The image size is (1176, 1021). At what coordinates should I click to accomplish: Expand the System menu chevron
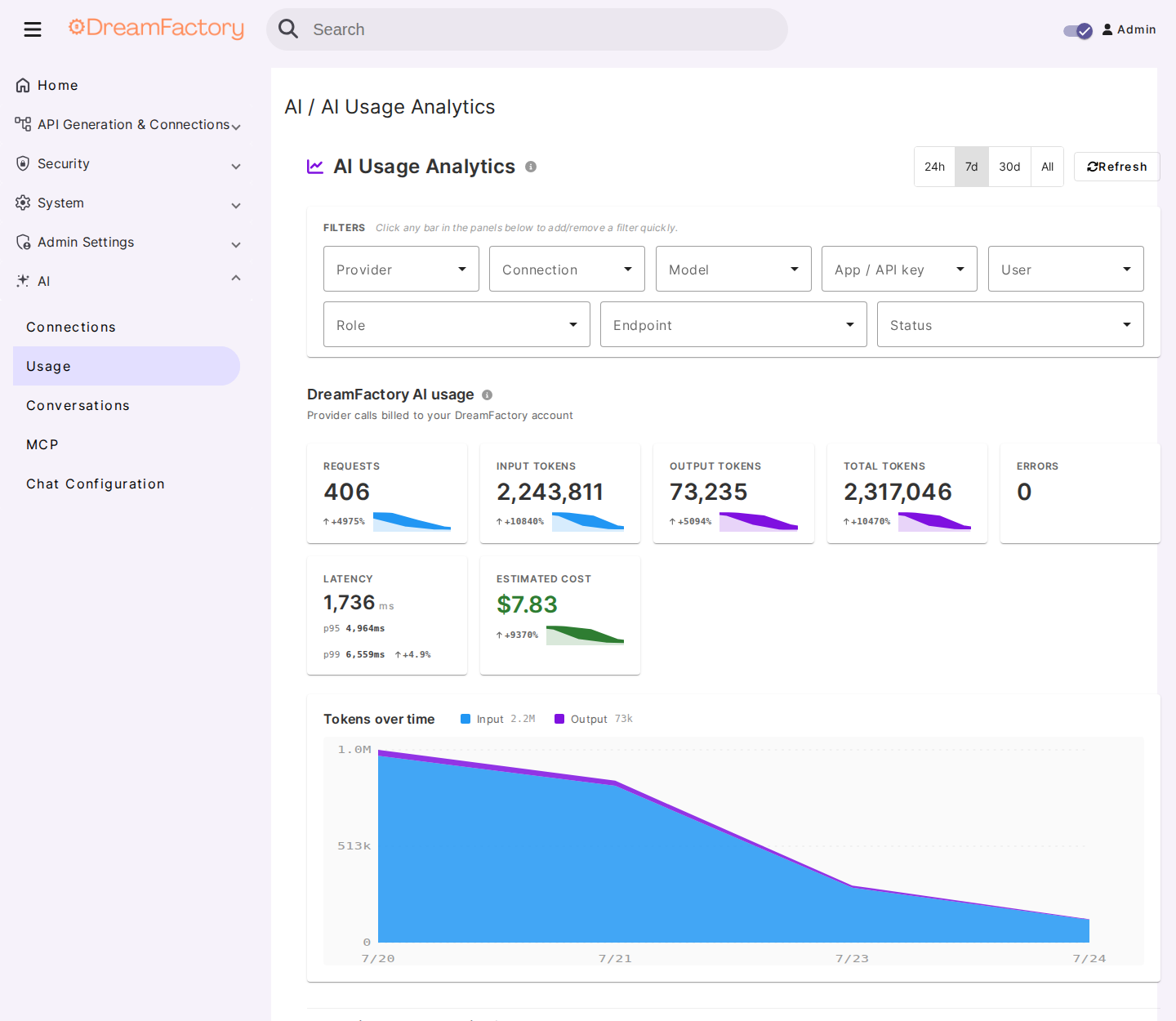pyautogui.click(x=236, y=205)
